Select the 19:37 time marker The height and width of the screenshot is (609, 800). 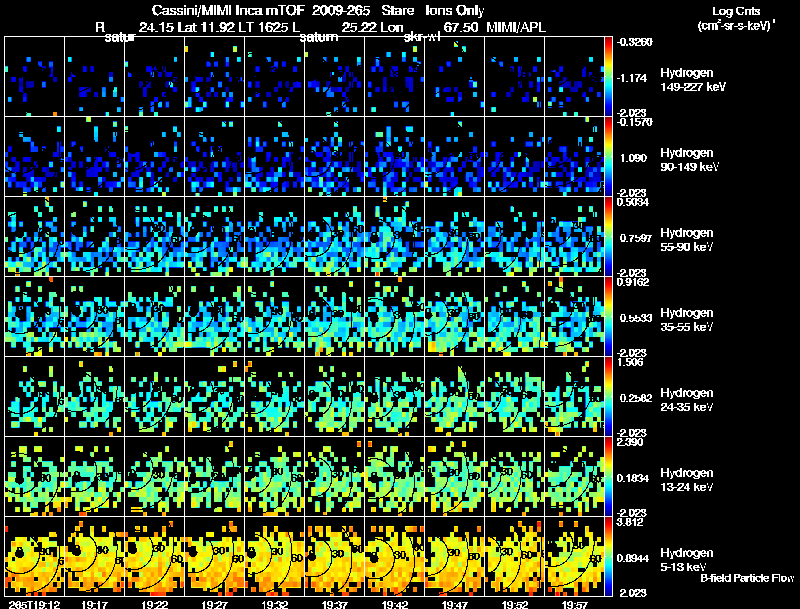(334, 604)
